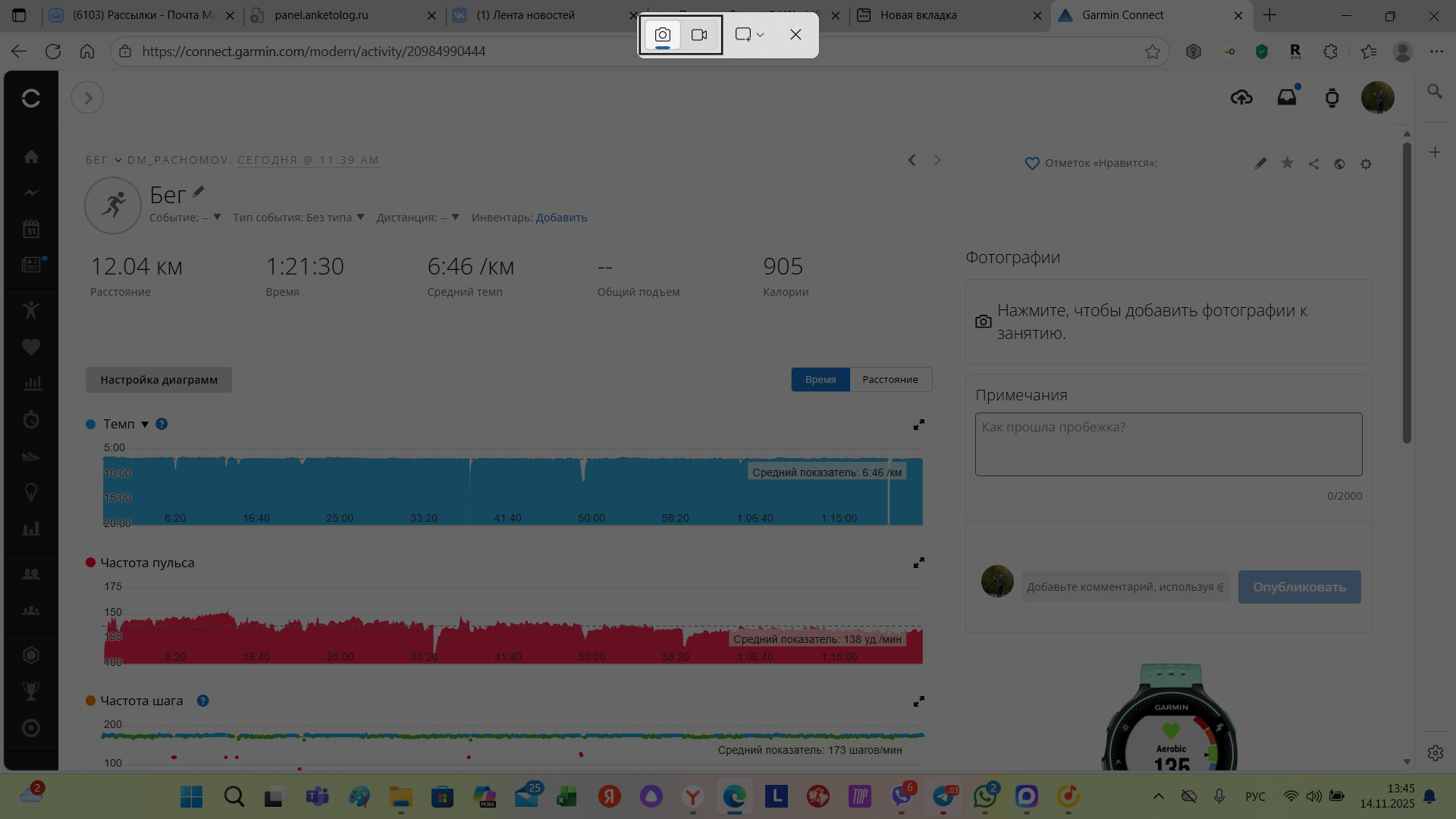1456x819 pixels.
Task: Maximize the Частота шага chart with expand icon
Action: (918, 701)
